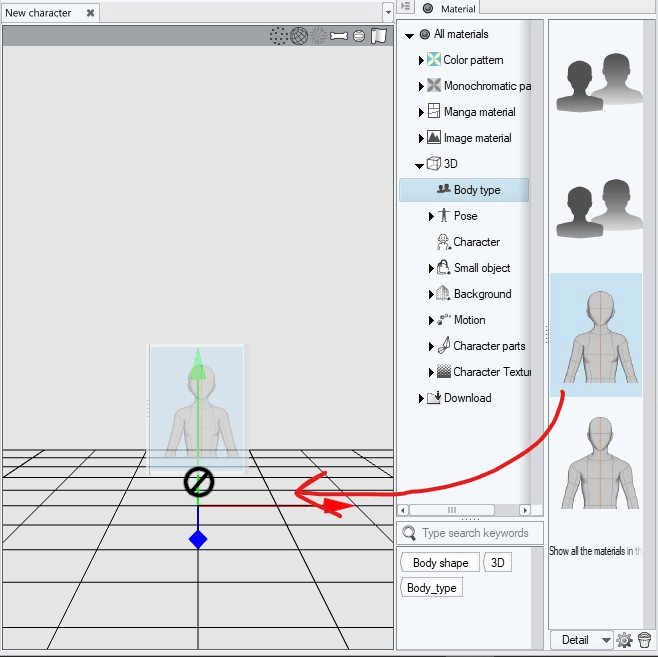This screenshot has height=657, width=658.
Task: Focus the Type search keywords field
Action: coord(470,533)
